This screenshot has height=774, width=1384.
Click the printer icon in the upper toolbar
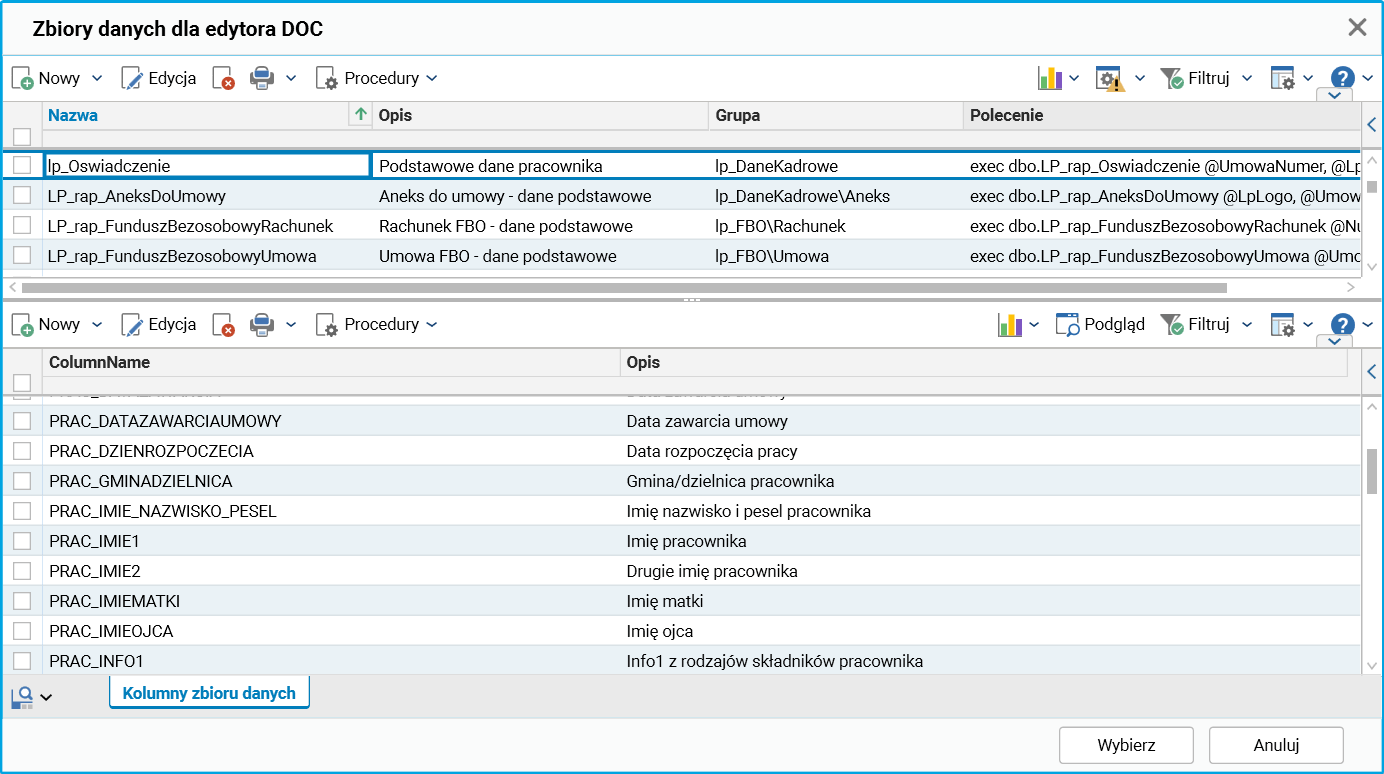(x=262, y=78)
